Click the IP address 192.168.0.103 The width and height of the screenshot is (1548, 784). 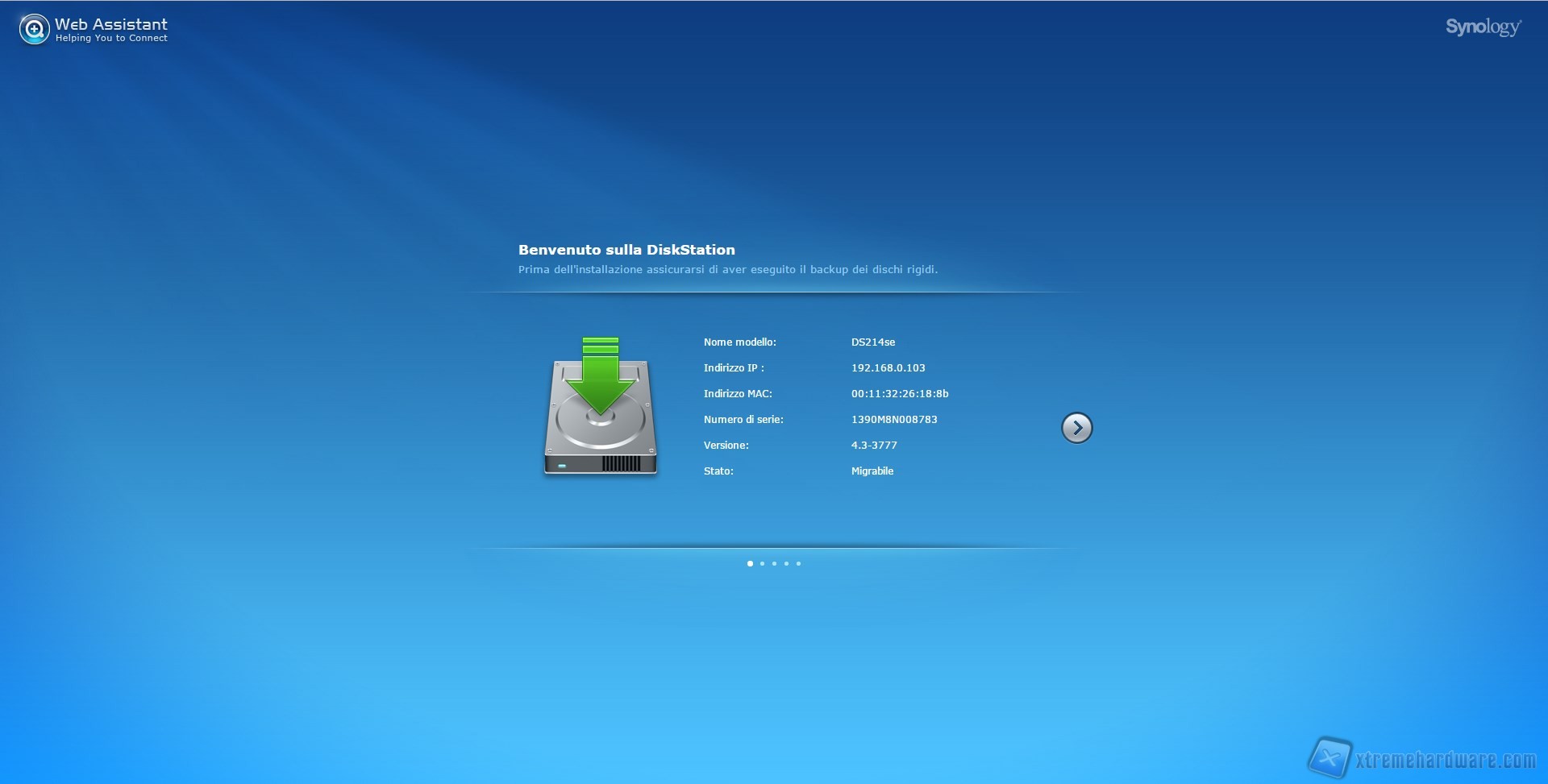click(x=888, y=368)
